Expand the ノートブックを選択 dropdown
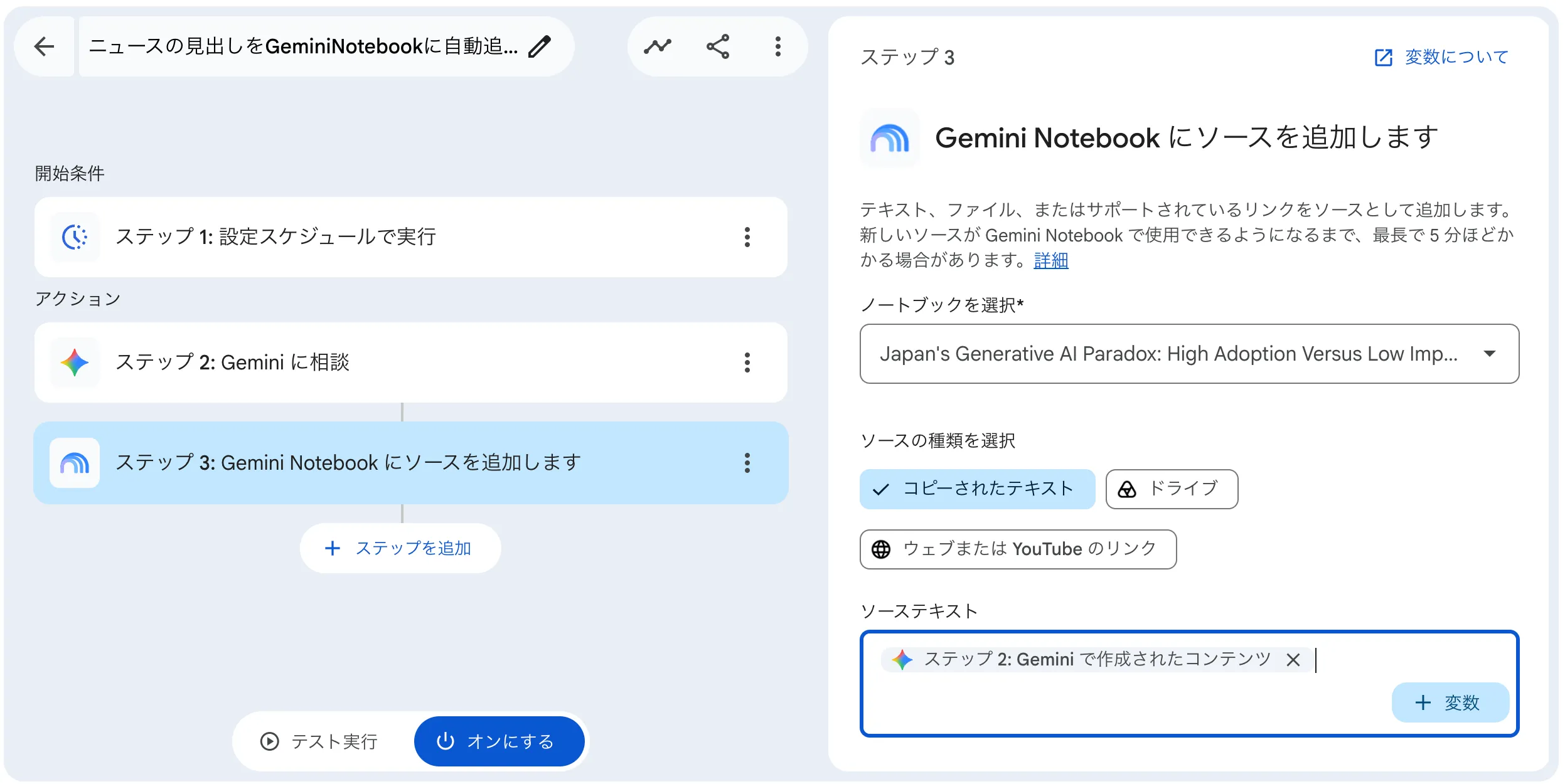This screenshot has width=1565, height=784. point(1189,354)
